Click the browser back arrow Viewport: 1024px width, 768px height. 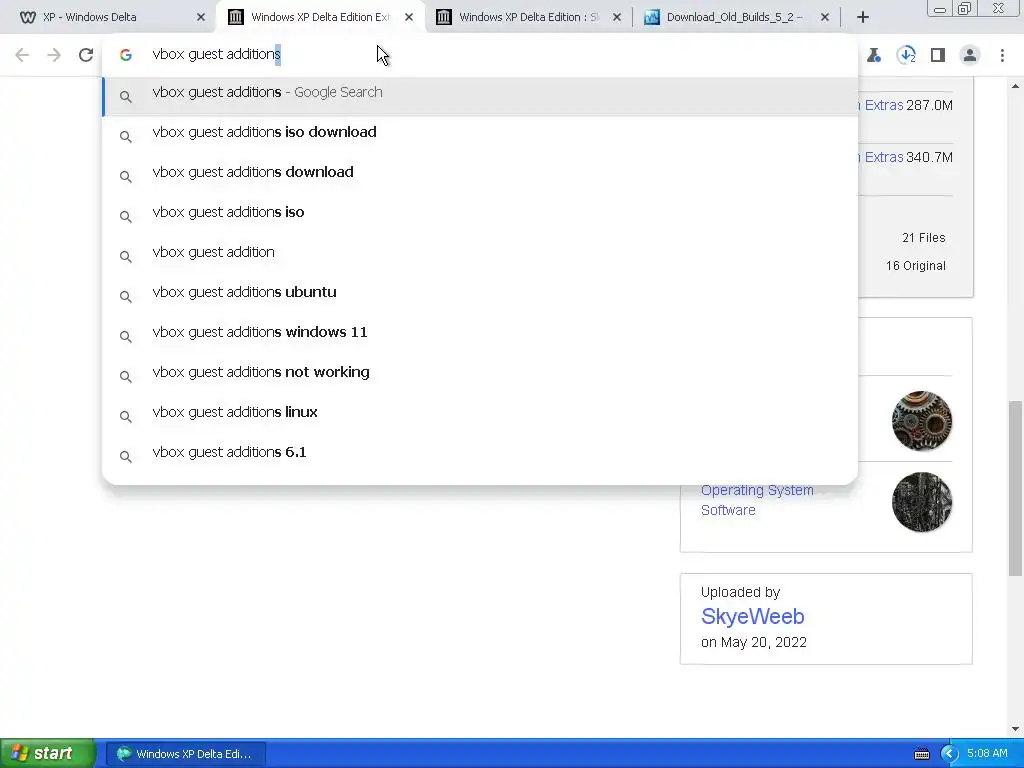22,55
